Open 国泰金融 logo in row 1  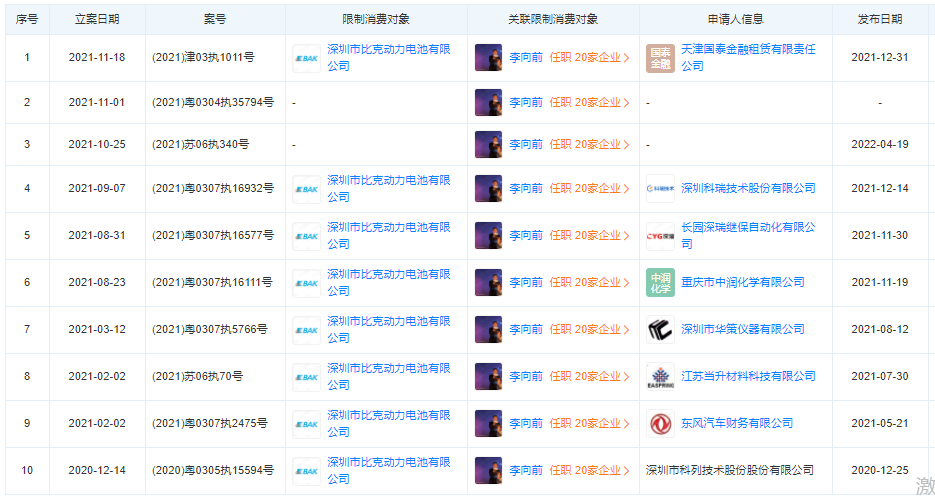click(x=660, y=58)
